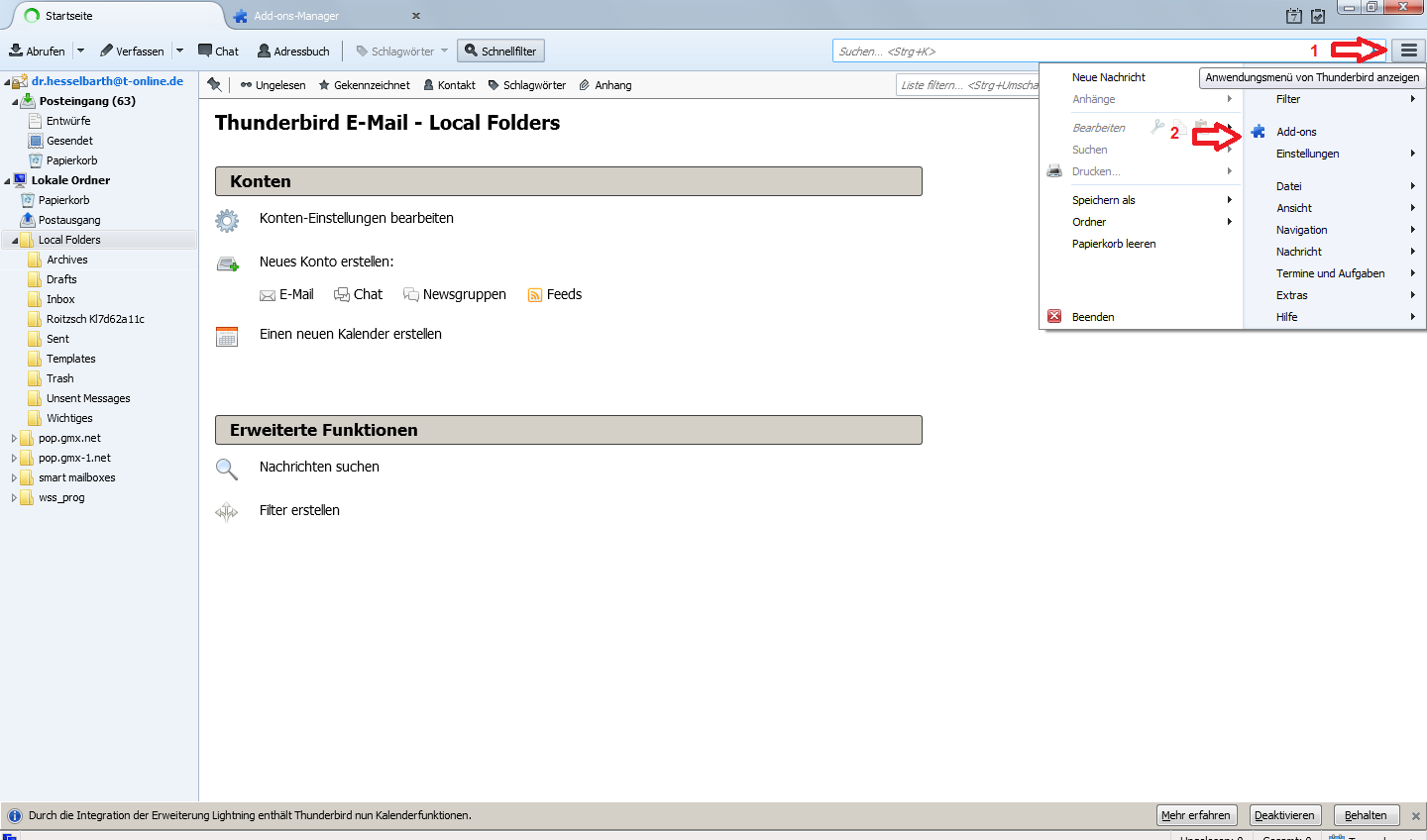Open Konten-Einstellungen bearbeiten link
The width and height of the screenshot is (1427, 840).
click(x=357, y=218)
